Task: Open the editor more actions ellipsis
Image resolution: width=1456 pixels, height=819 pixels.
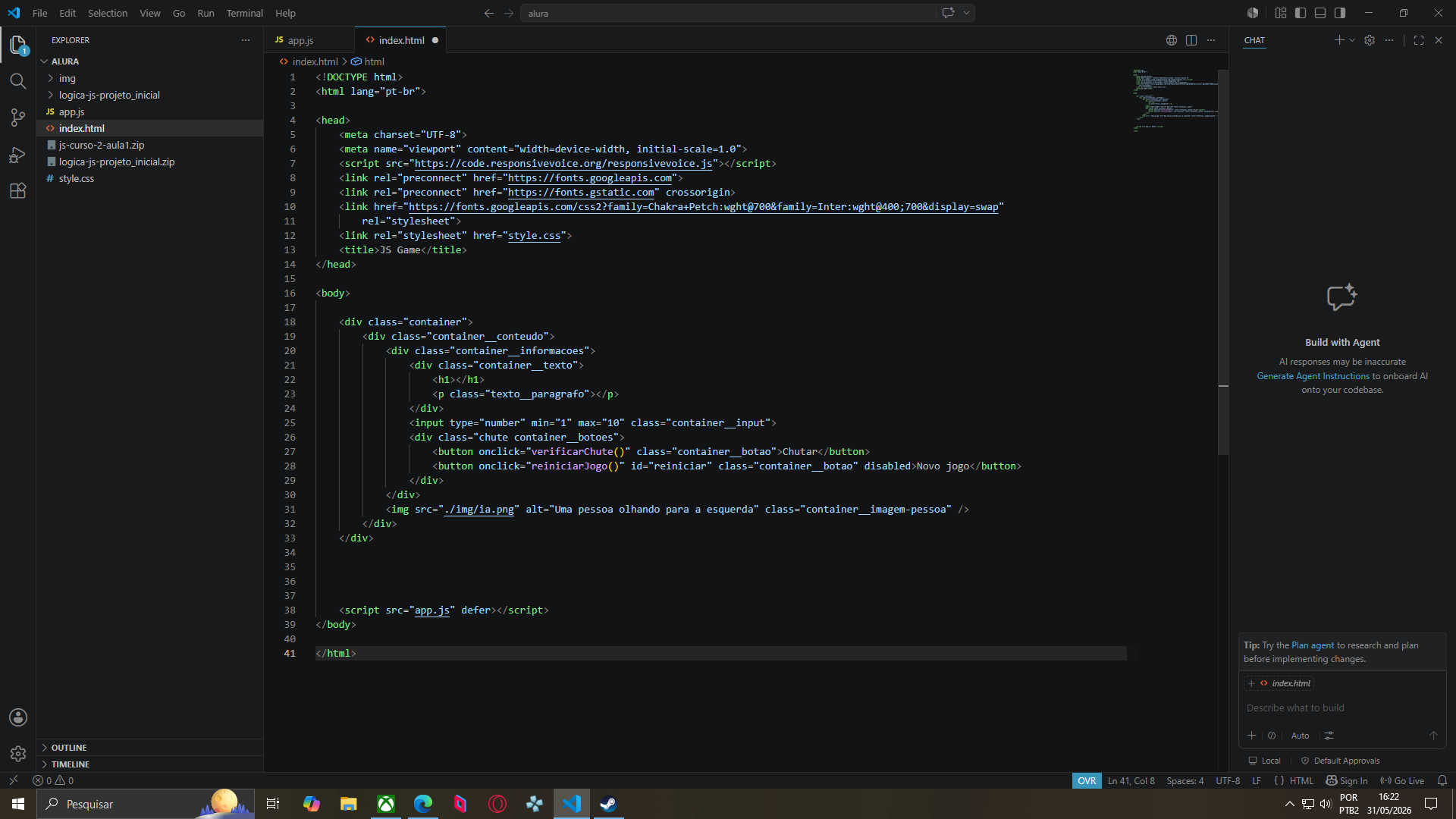Action: click(1211, 40)
